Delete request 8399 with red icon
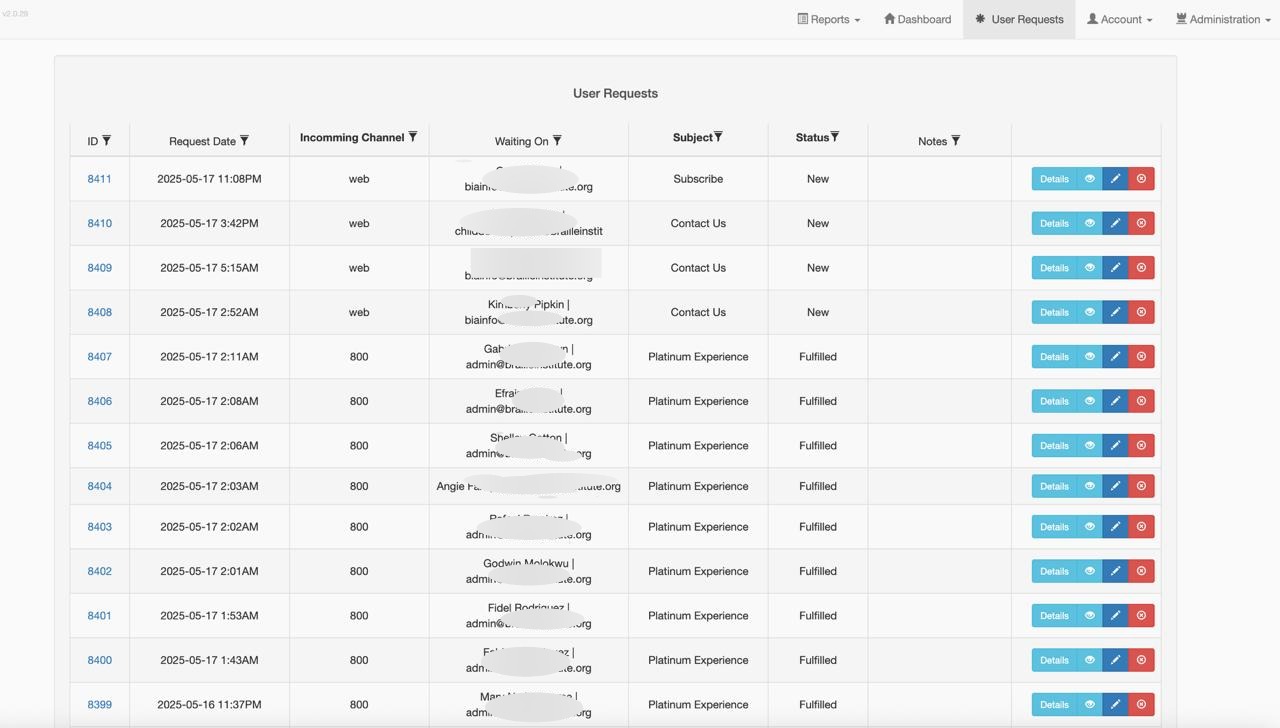 click(1141, 704)
